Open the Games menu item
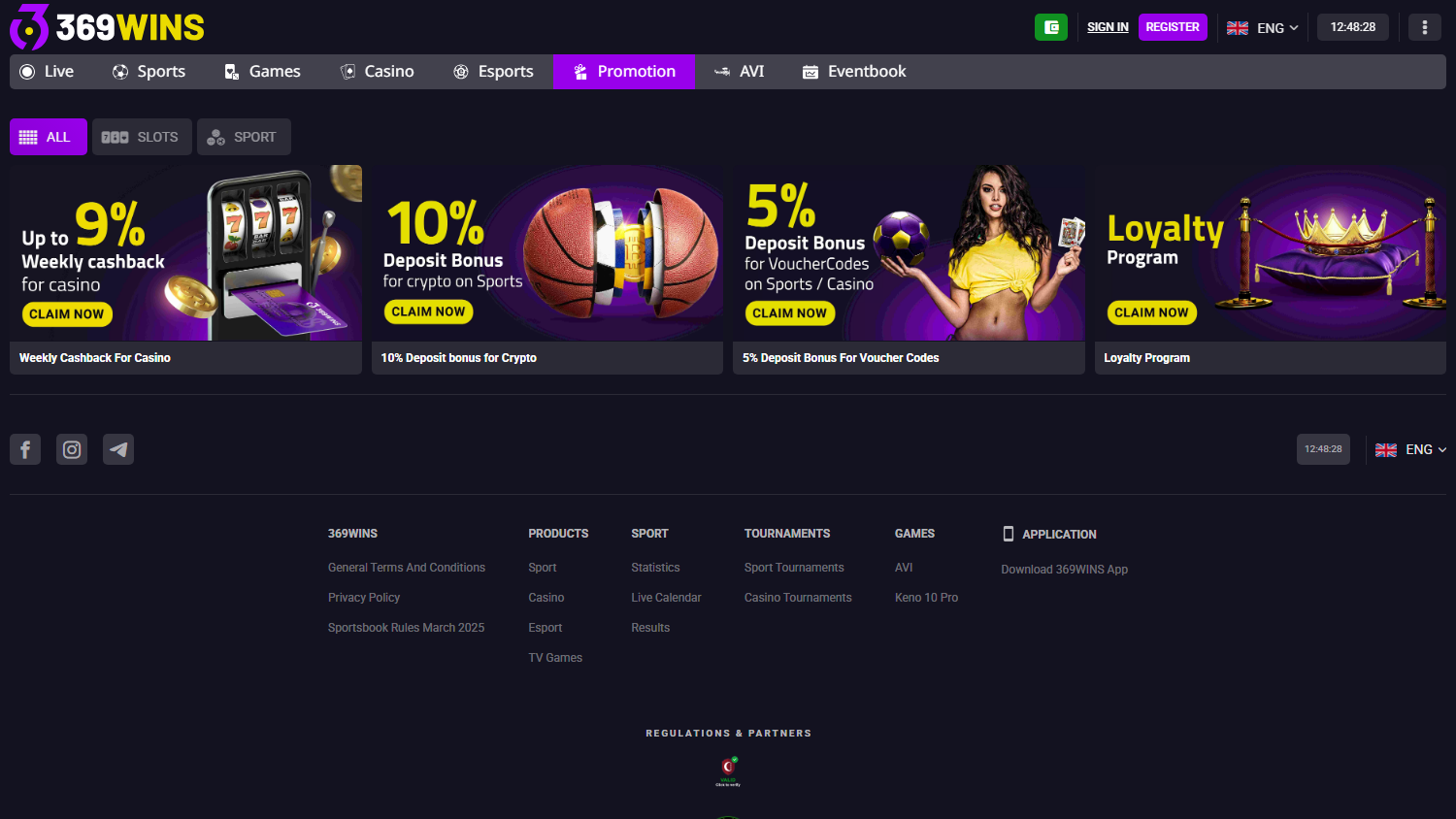Screen dimensions: 1456x819 pyautogui.click(x=262, y=71)
